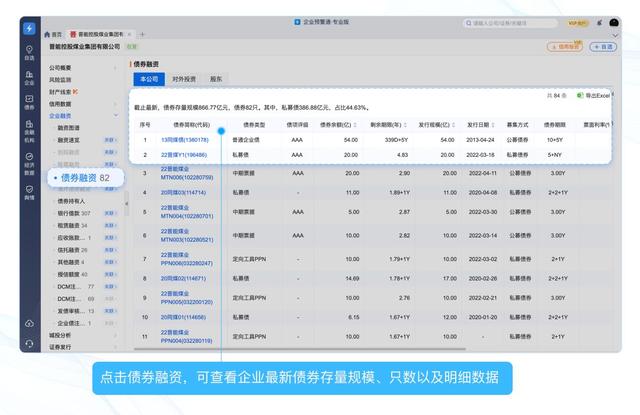Click the Excel icon of 导出Excel
The width and height of the screenshot is (640, 415).
pos(580,95)
